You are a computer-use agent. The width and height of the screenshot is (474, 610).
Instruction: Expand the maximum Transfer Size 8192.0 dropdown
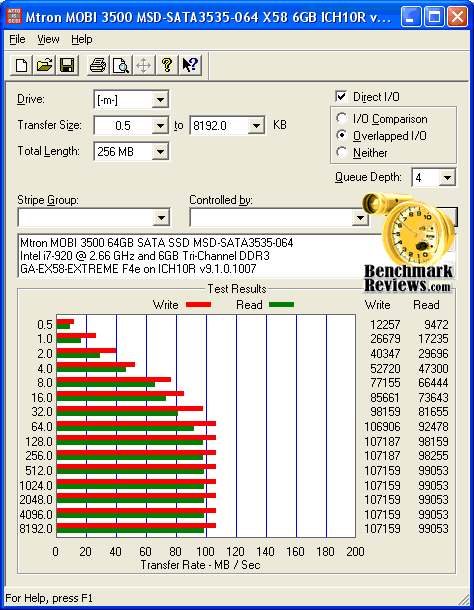point(256,126)
